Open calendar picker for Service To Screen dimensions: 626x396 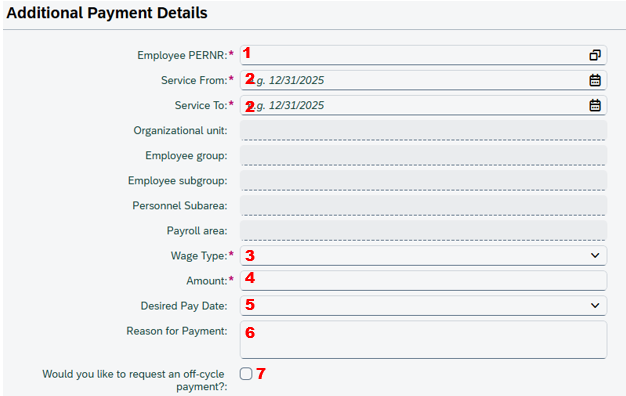pos(595,105)
